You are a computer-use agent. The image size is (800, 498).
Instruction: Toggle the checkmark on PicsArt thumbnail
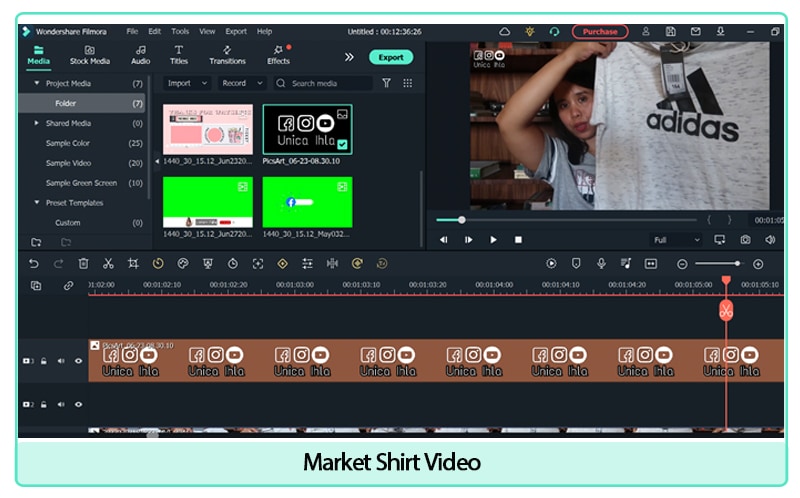(342, 144)
